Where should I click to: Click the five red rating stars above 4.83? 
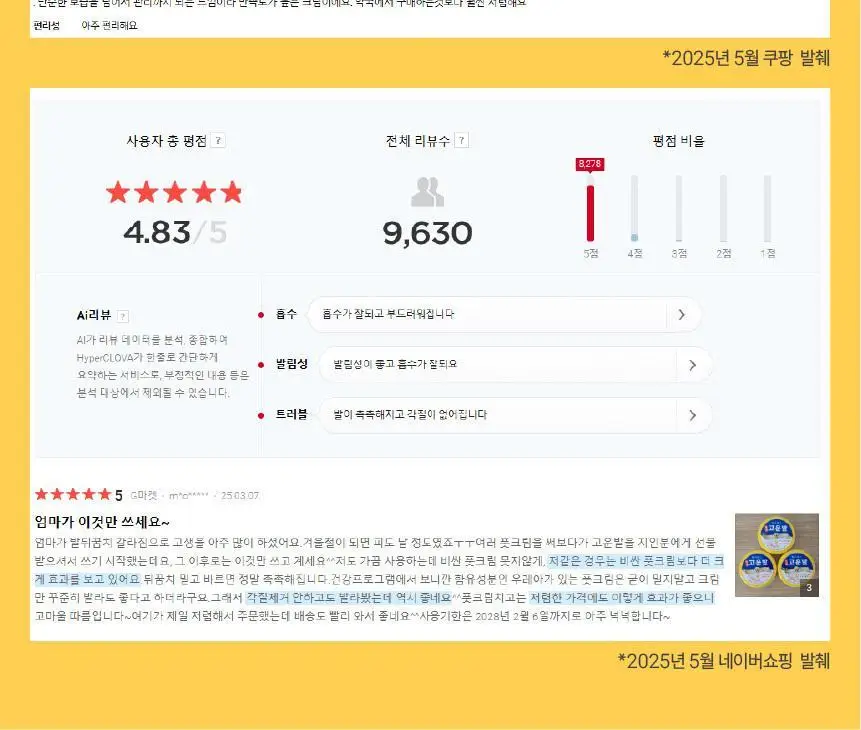(x=174, y=192)
